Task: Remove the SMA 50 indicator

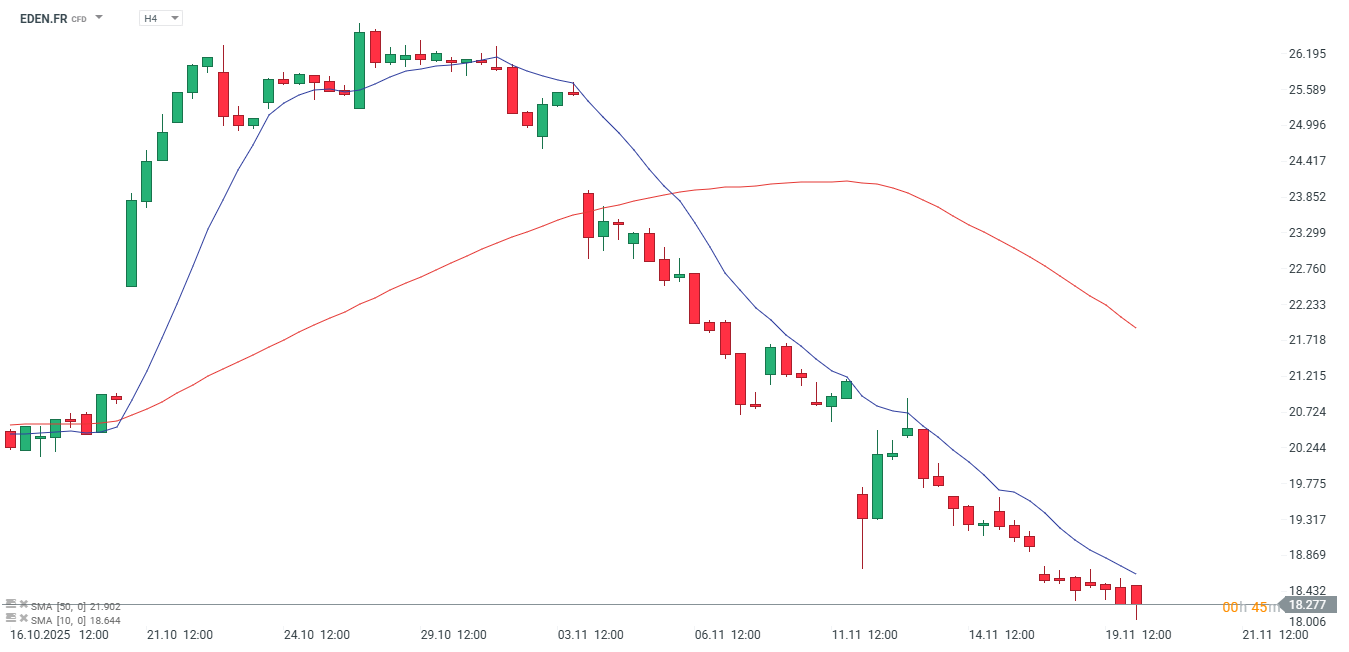Action: tap(23, 605)
